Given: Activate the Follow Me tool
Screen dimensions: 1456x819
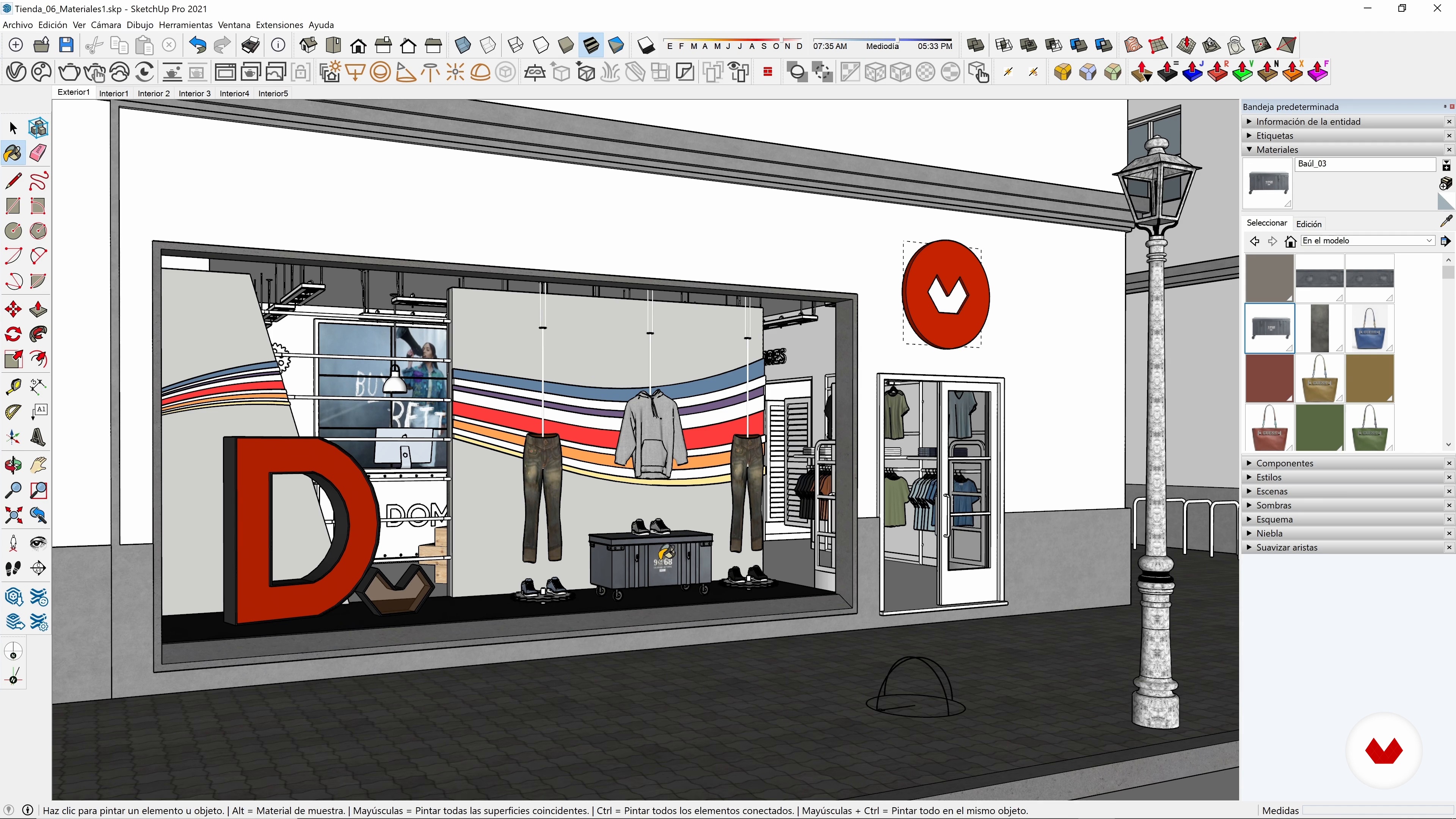Looking at the screenshot, I should click(38, 334).
